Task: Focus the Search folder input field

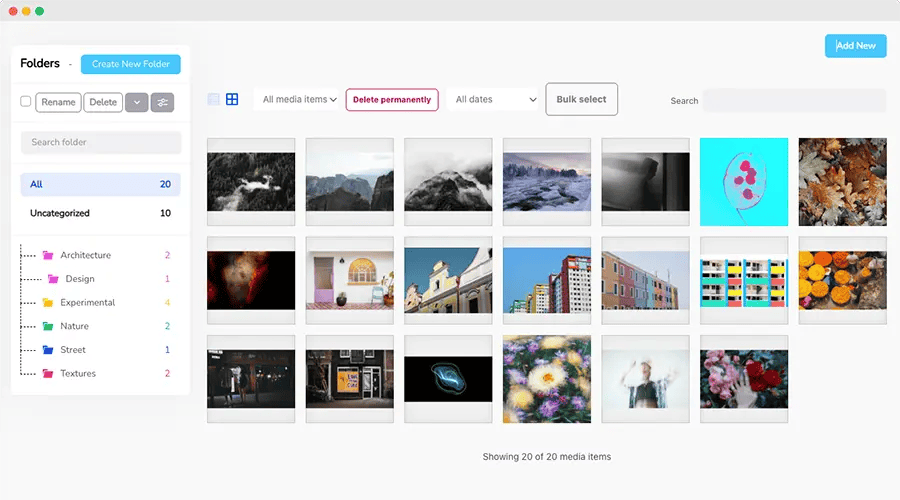Action: pyautogui.click(x=100, y=142)
